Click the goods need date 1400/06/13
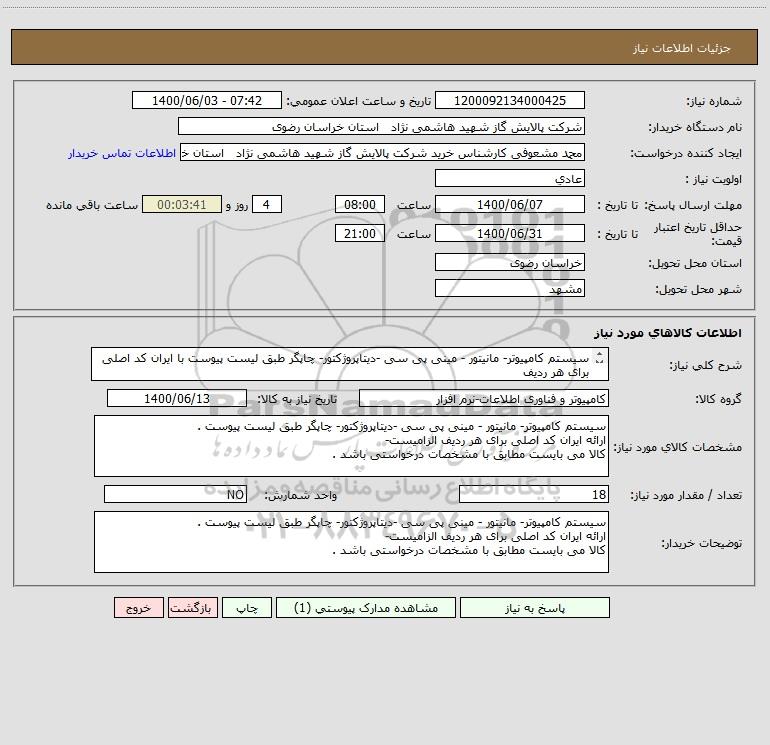 click(x=177, y=398)
